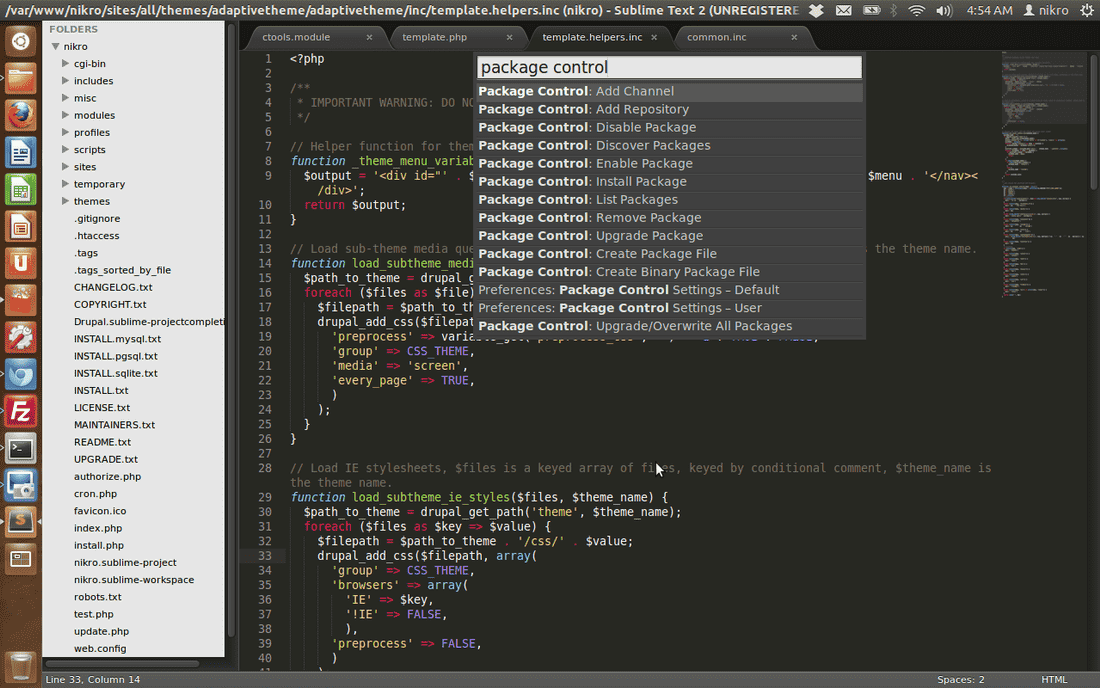This screenshot has height=688, width=1100.
Task: Open the session gear menu icon
Action: [x=1087, y=11]
